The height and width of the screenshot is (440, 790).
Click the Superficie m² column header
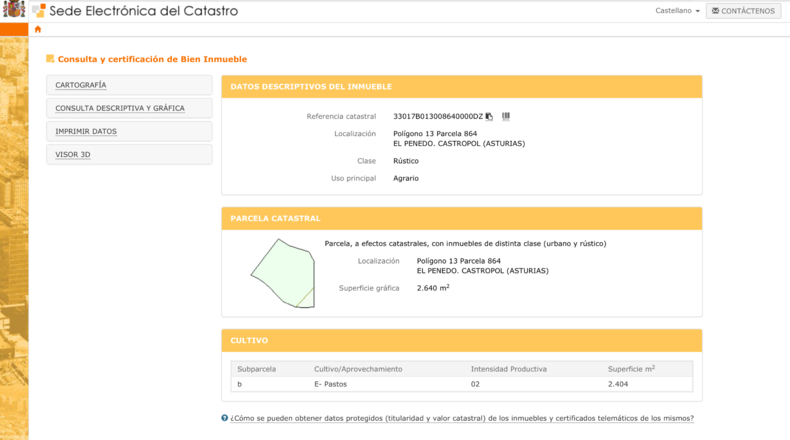point(631,369)
